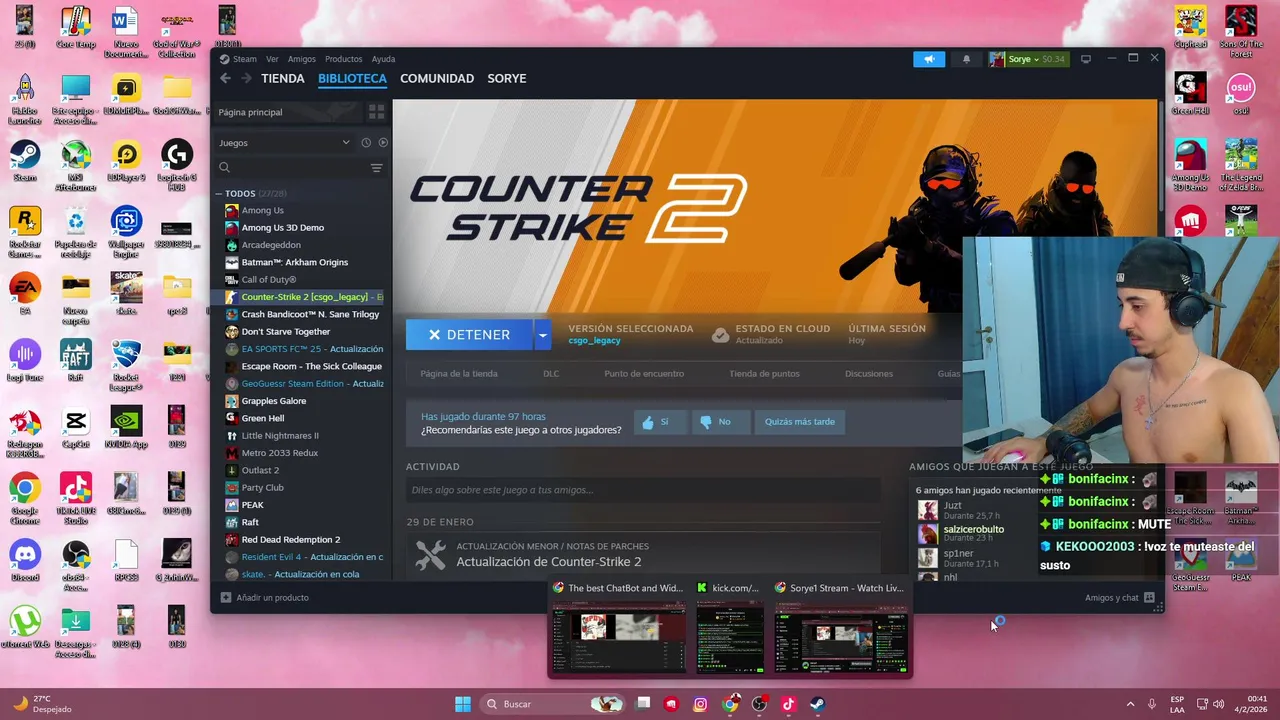The width and height of the screenshot is (1280, 720).
Task: Select the kick.com window preview thumbnail
Action: (x=729, y=637)
